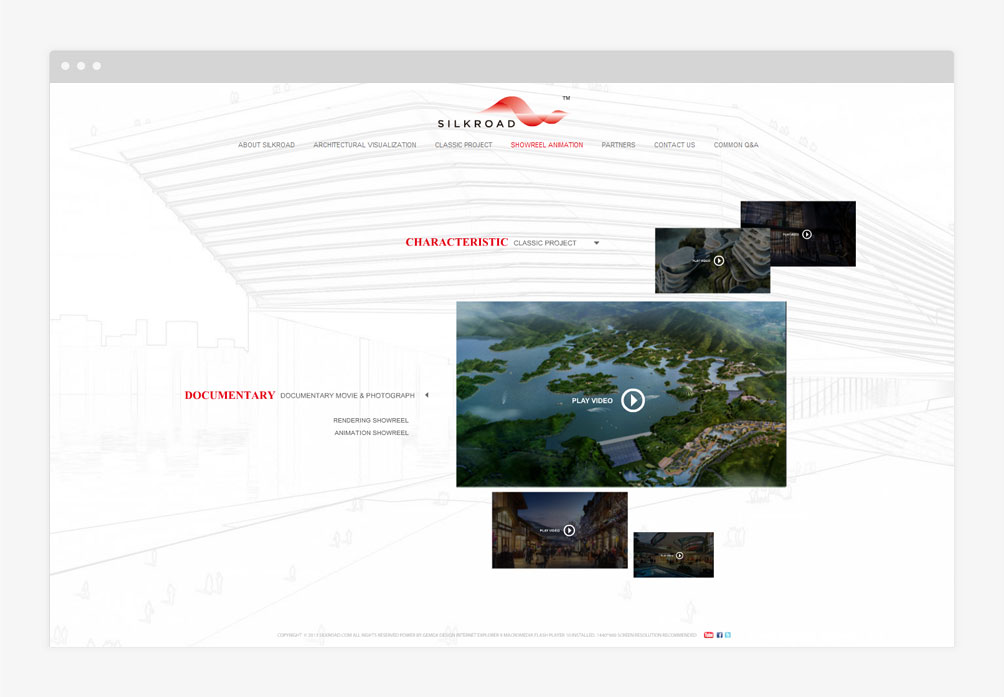This screenshot has height=697, width=1004.
Task: Play the night shopping street video
Action: (568, 531)
